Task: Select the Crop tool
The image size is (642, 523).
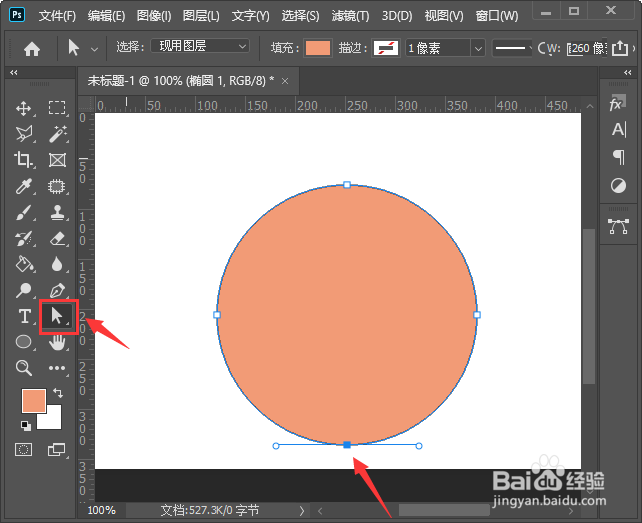Action: (x=23, y=160)
